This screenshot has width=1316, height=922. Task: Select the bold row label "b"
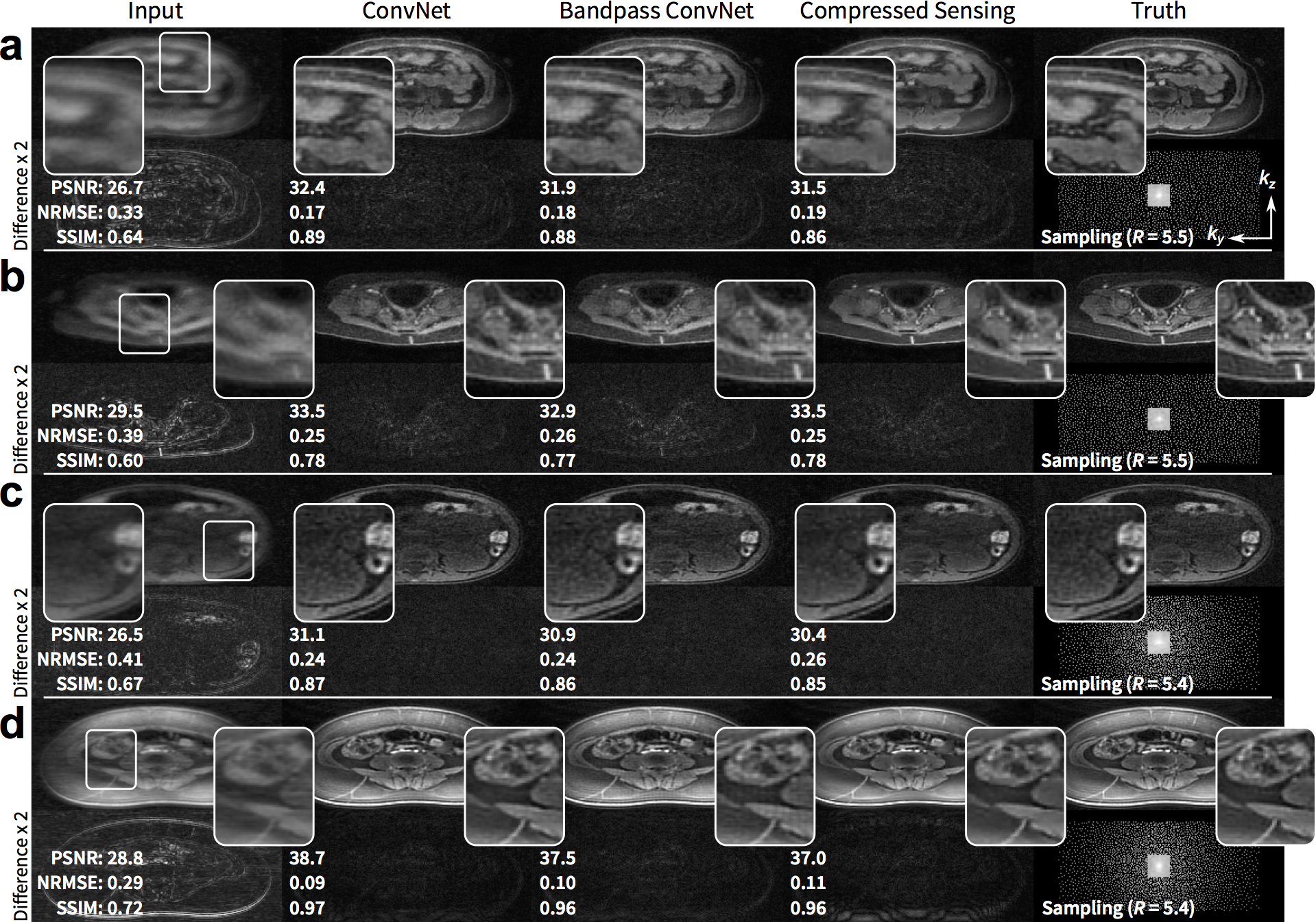click(13, 278)
